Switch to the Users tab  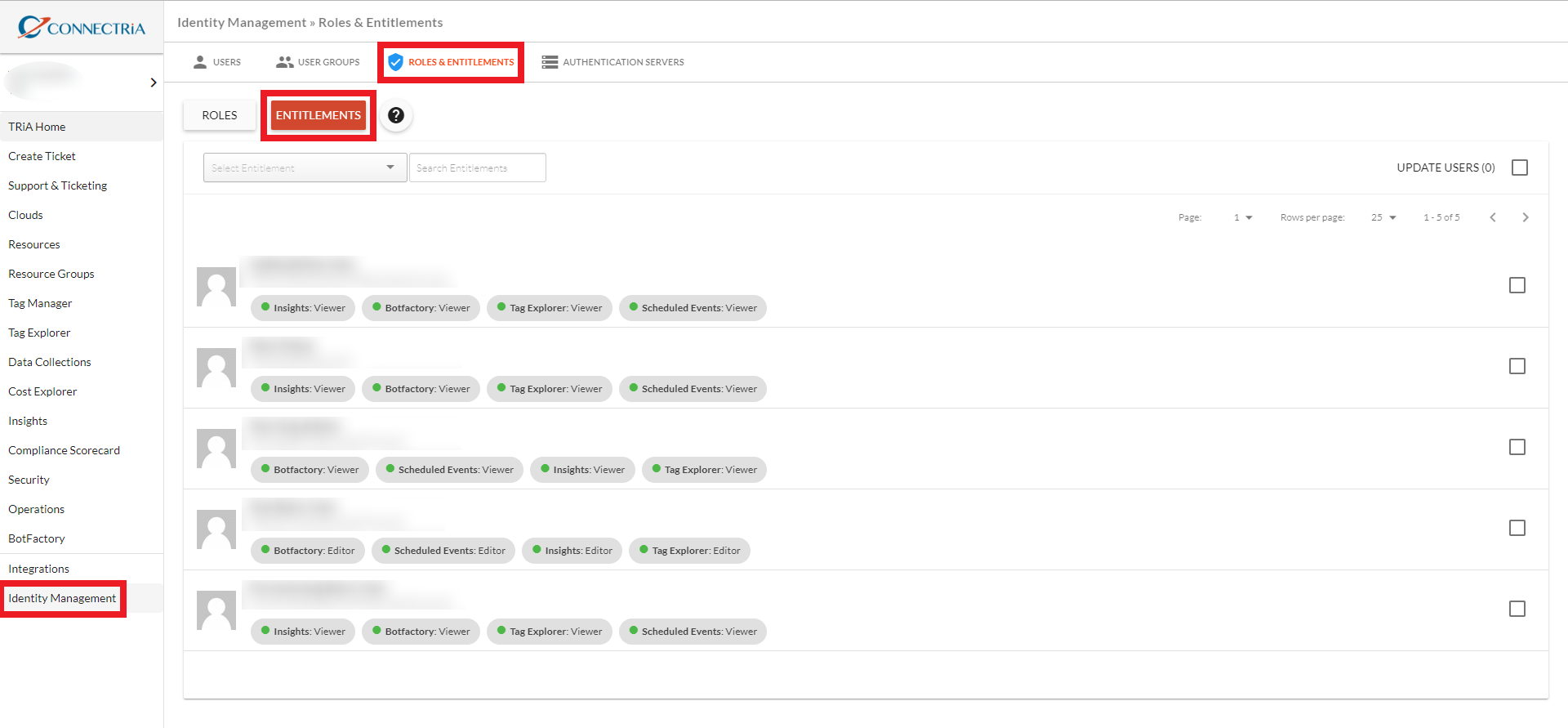(x=217, y=62)
